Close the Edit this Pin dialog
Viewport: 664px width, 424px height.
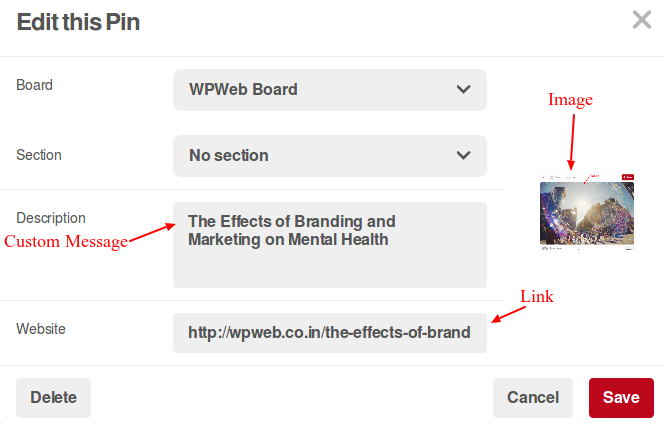[642, 20]
